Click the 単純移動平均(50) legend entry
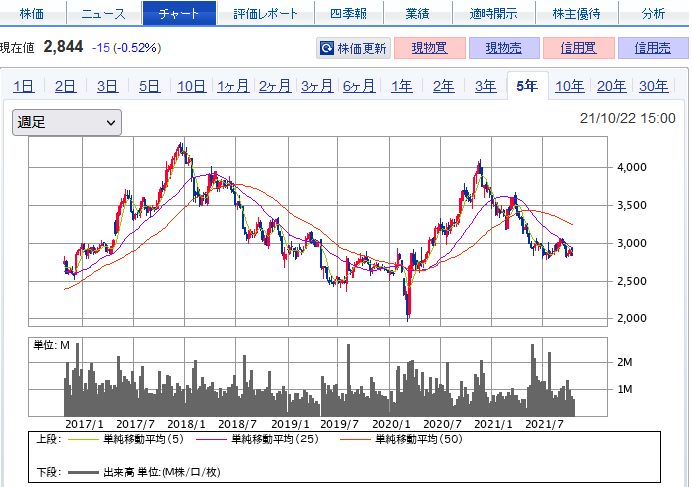This screenshot has width=692, height=487. pyautogui.click(x=402, y=439)
